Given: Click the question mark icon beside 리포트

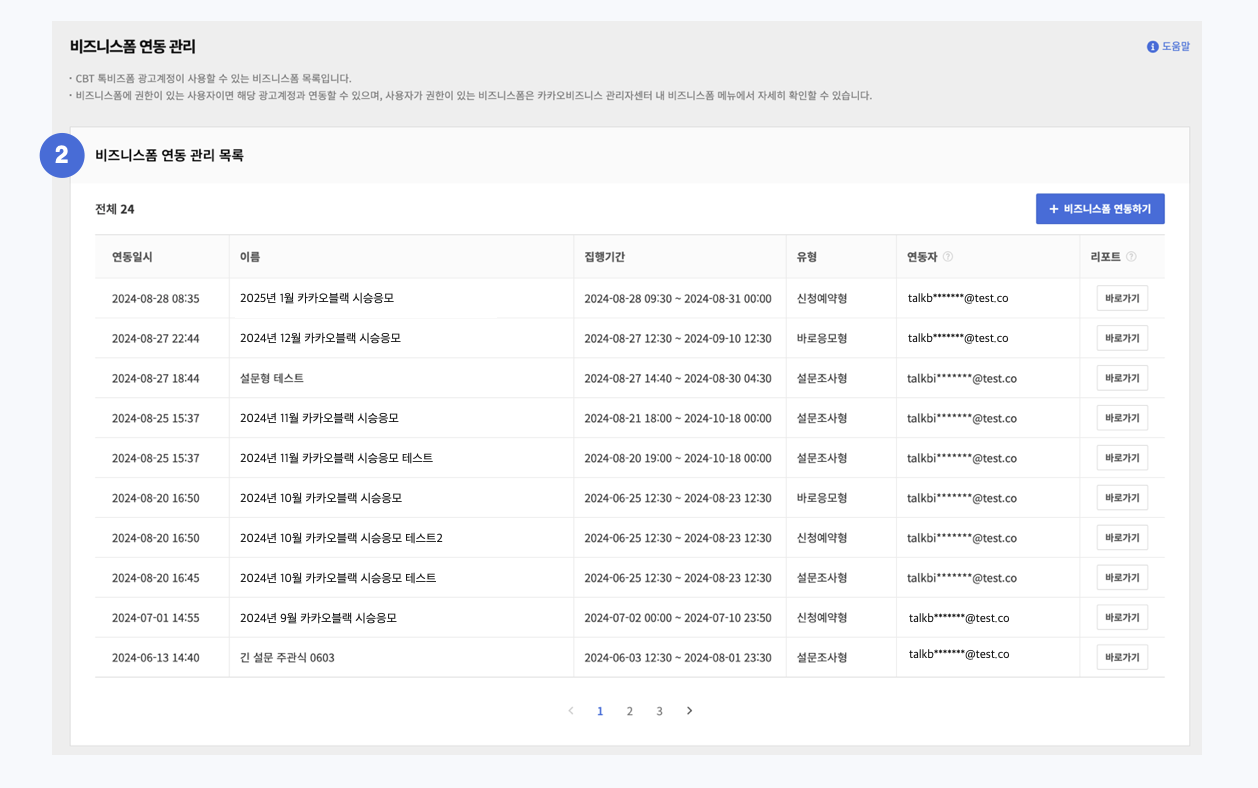Looking at the screenshot, I should pos(1131,257).
